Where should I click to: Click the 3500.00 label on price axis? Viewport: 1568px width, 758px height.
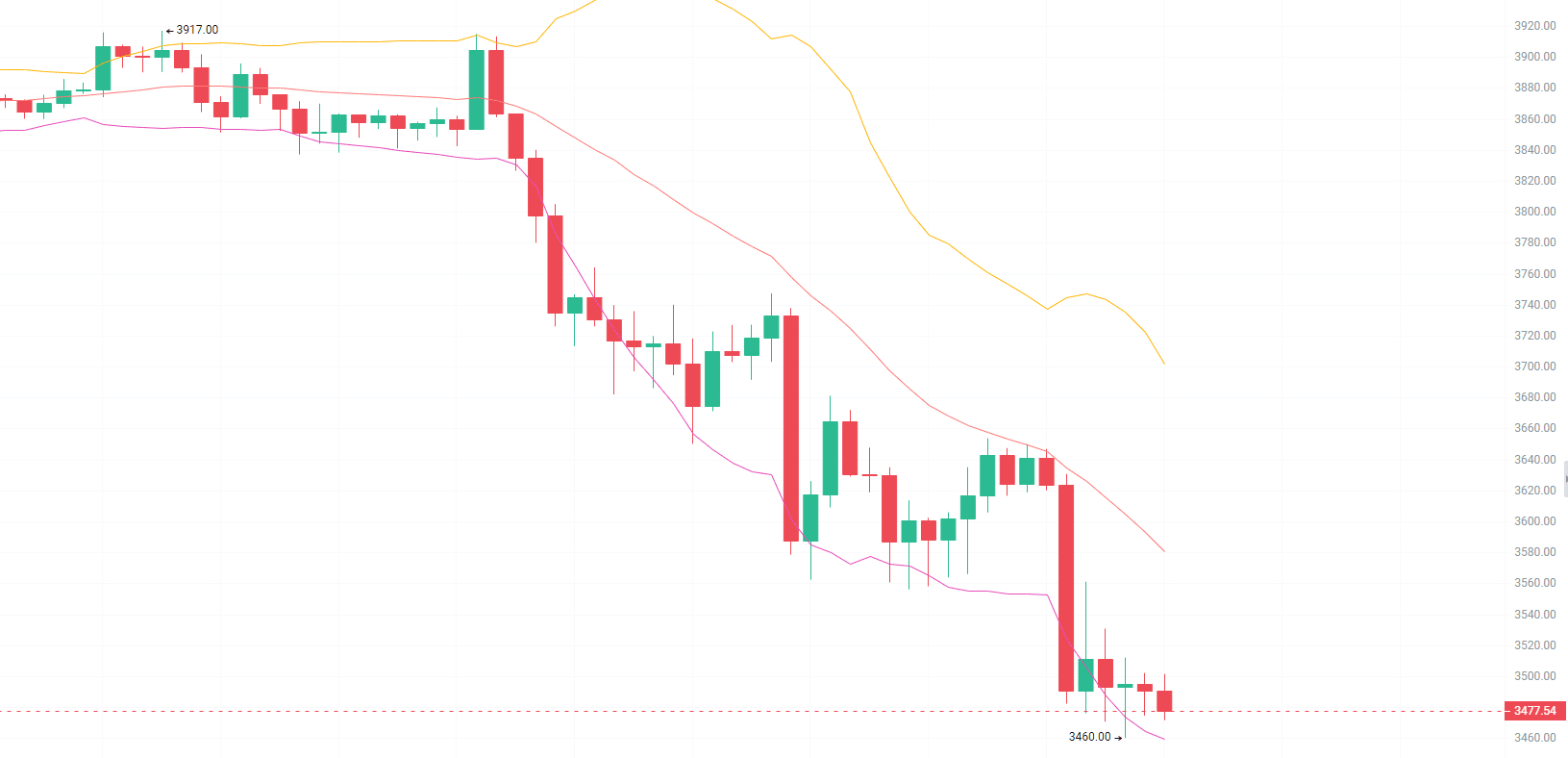pyautogui.click(x=1534, y=676)
